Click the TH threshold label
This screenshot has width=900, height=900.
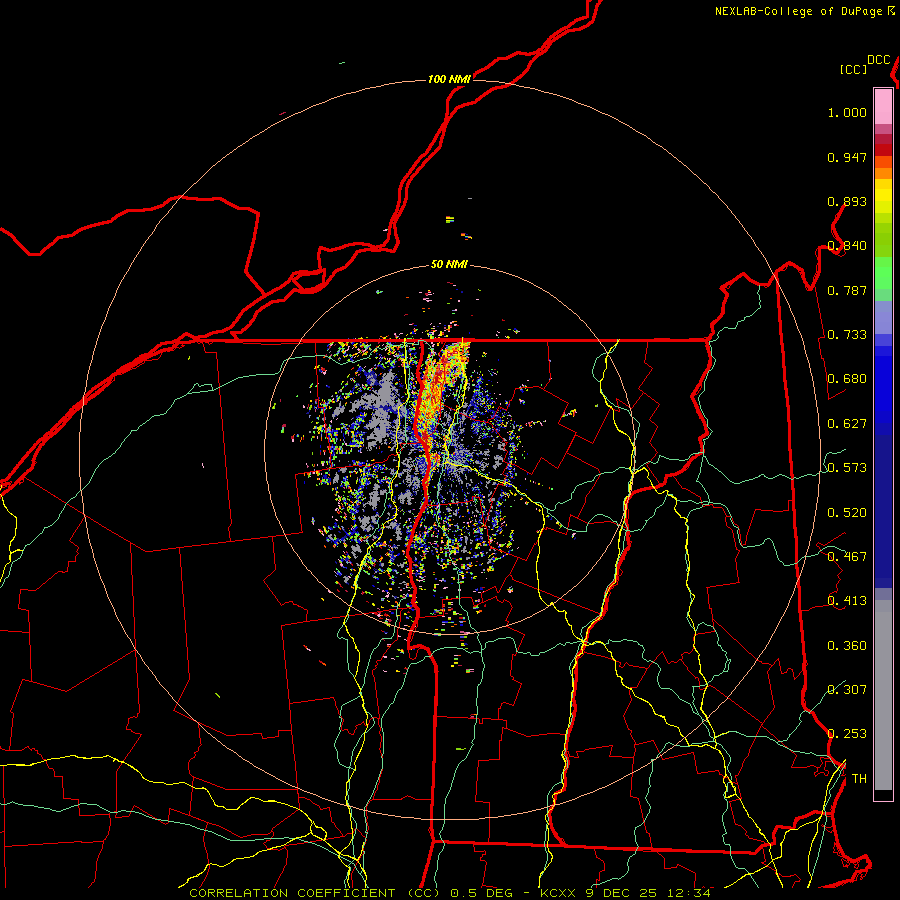click(859, 778)
